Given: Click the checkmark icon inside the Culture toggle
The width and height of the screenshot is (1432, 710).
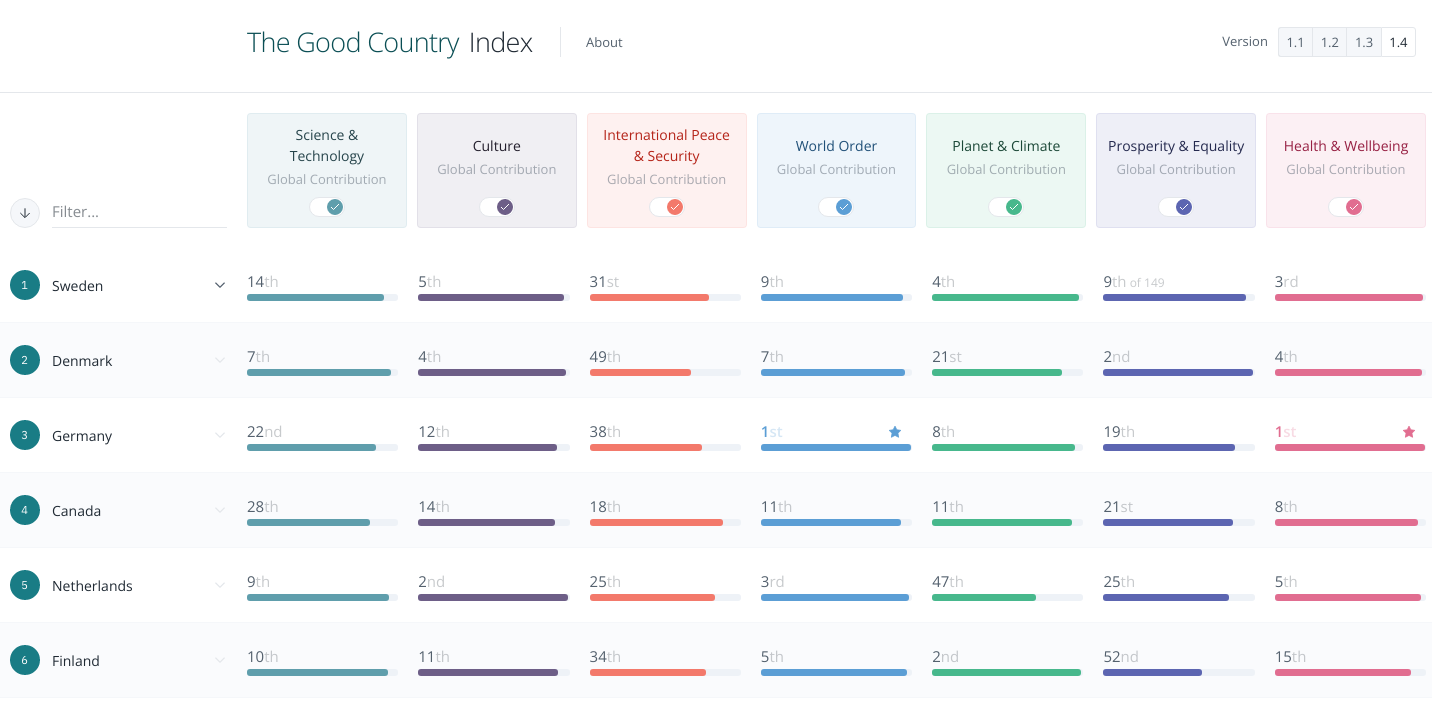Looking at the screenshot, I should coord(504,207).
